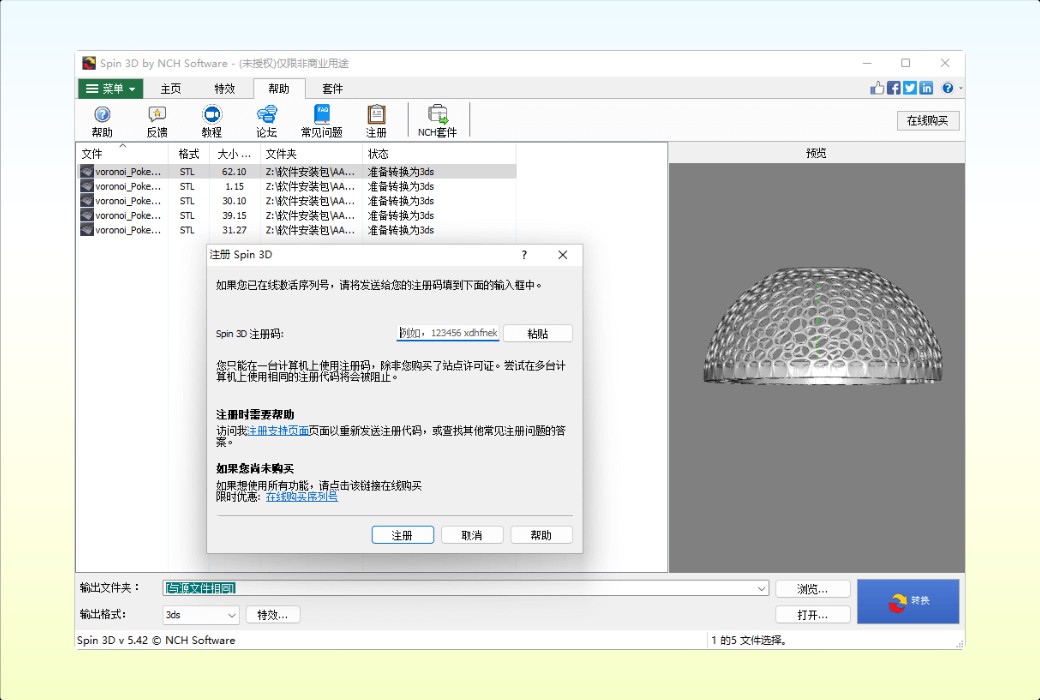Start conversion with the 转换 button
The width and height of the screenshot is (1040, 700).
[x=908, y=601]
